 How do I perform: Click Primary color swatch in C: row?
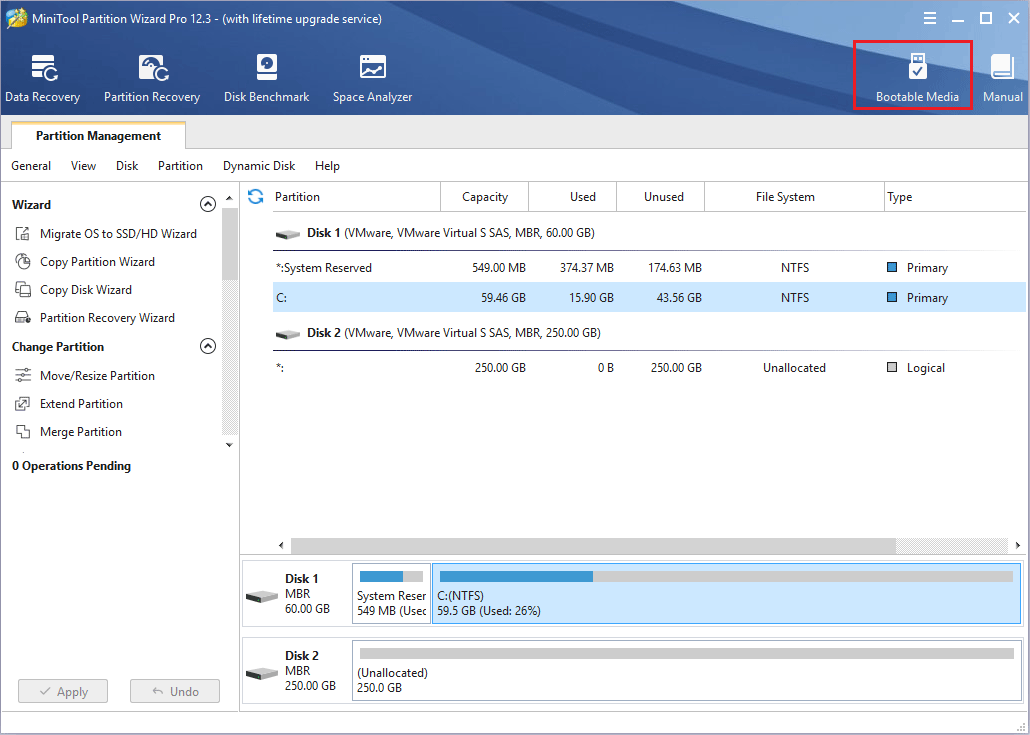click(x=891, y=298)
